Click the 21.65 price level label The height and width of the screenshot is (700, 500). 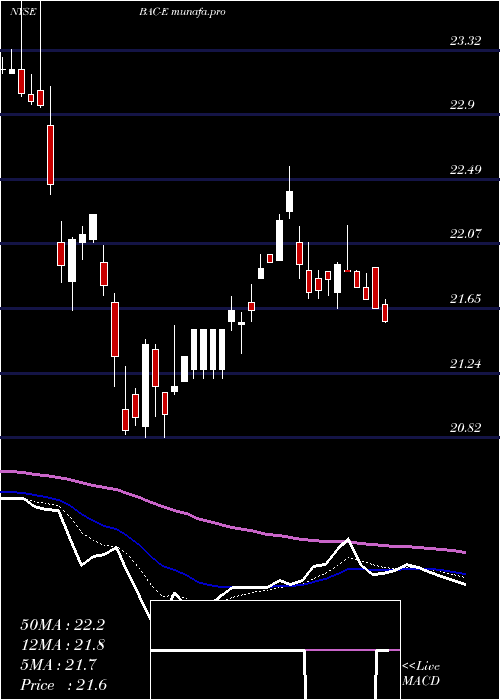[x=465, y=299]
